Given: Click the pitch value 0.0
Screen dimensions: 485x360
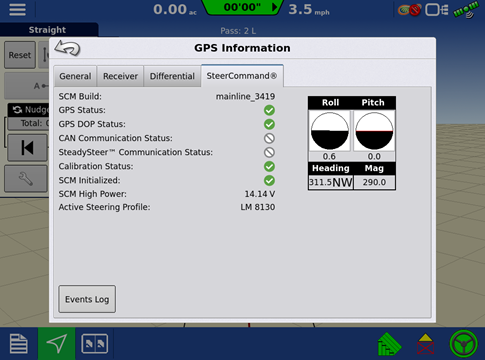Looking at the screenshot, I should point(374,156).
